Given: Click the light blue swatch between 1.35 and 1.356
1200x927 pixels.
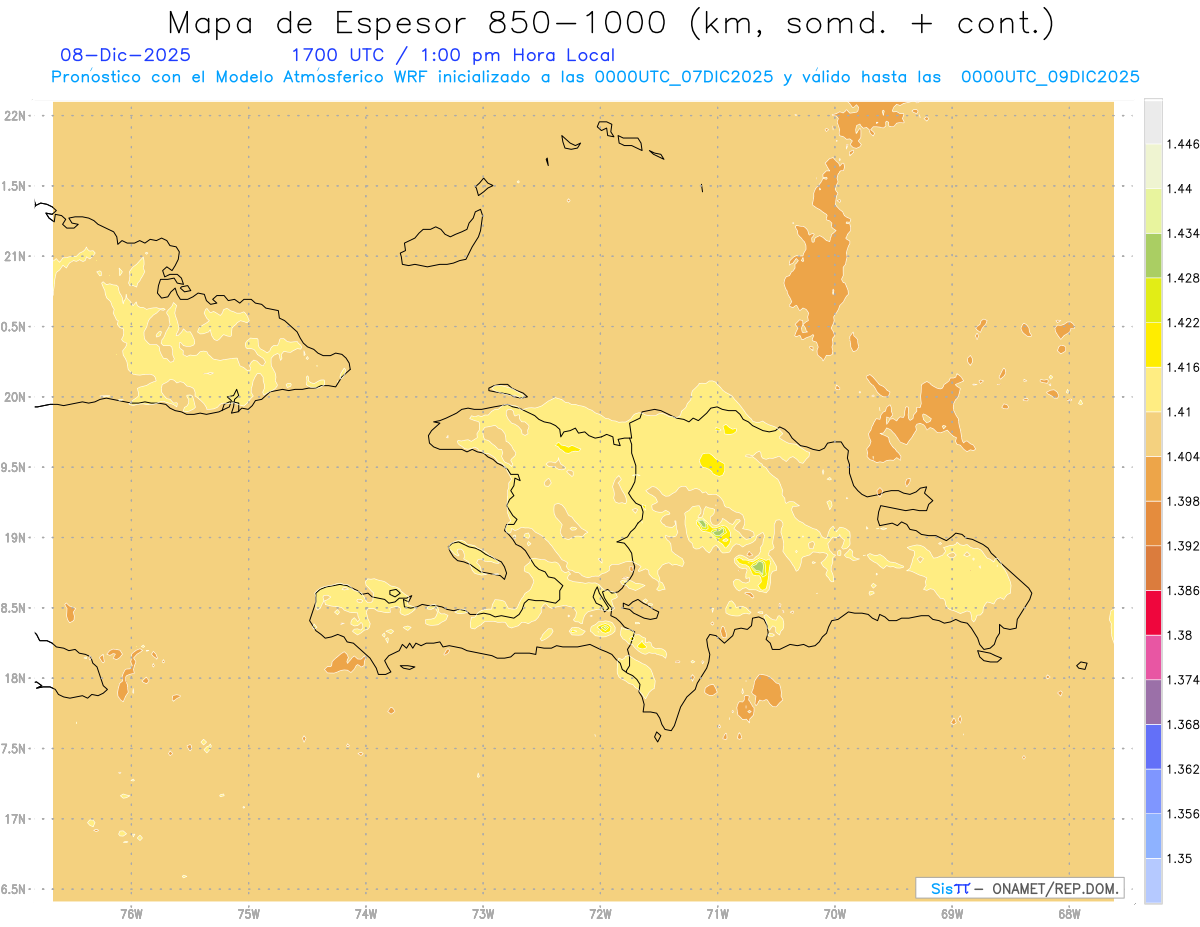Looking at the screenshot, I should coord(1153,836).
